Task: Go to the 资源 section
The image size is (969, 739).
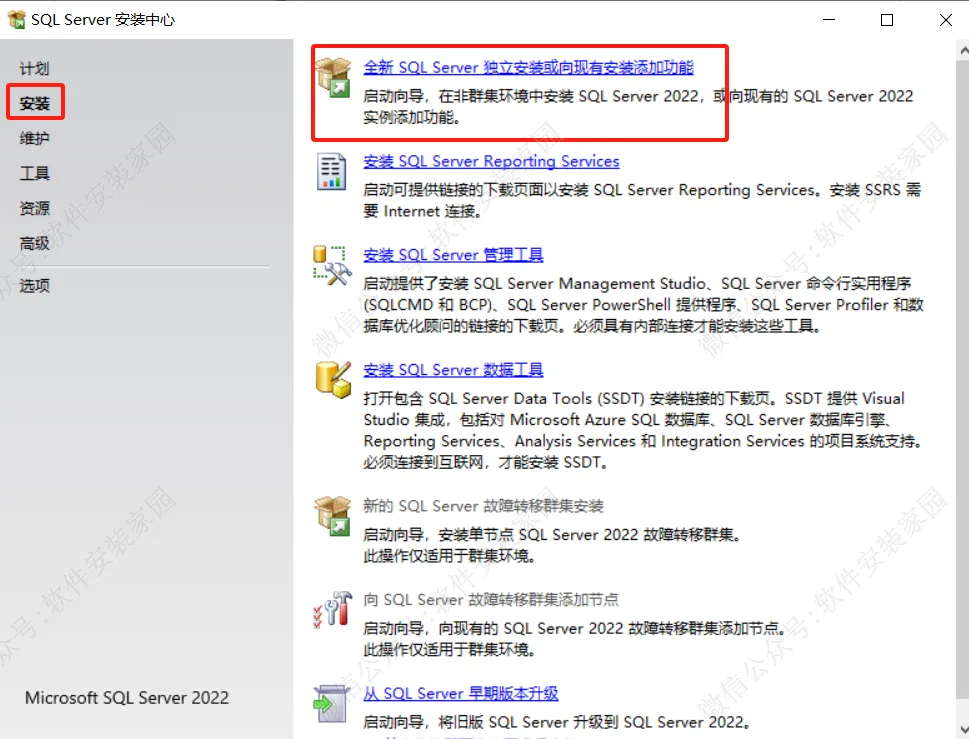Action: click(35, 208)
